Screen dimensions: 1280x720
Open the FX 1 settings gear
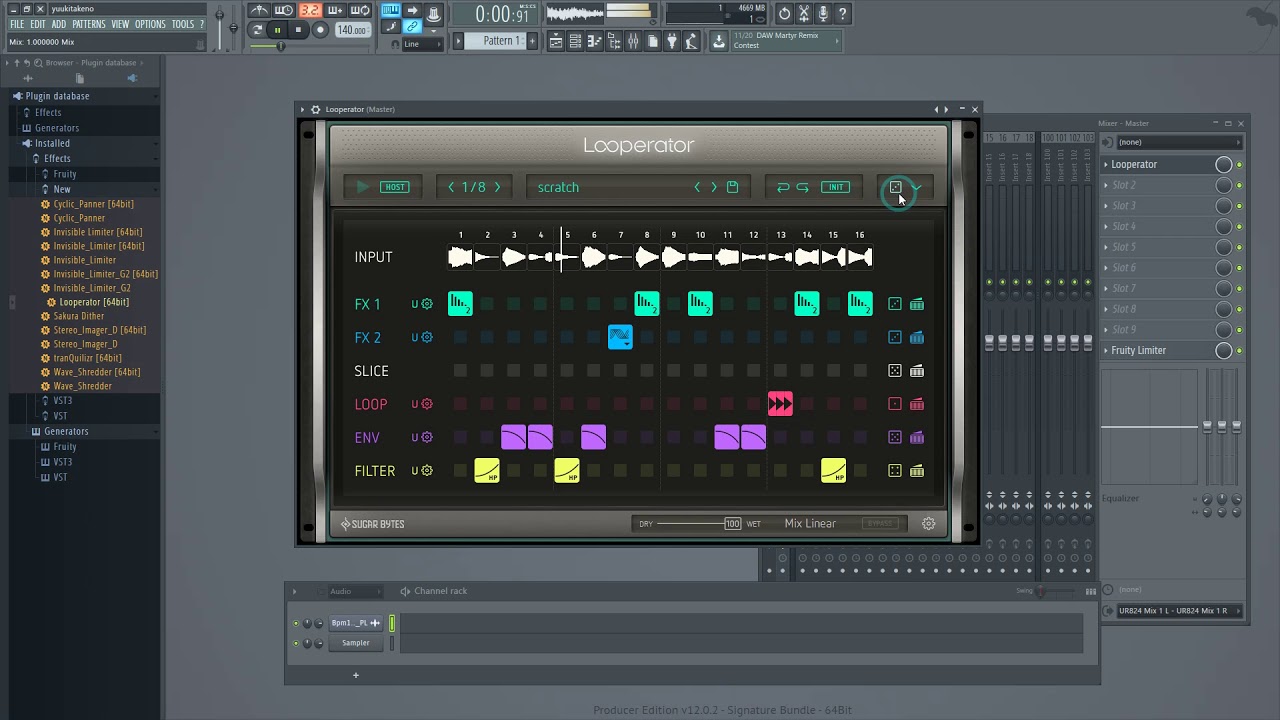427,304
